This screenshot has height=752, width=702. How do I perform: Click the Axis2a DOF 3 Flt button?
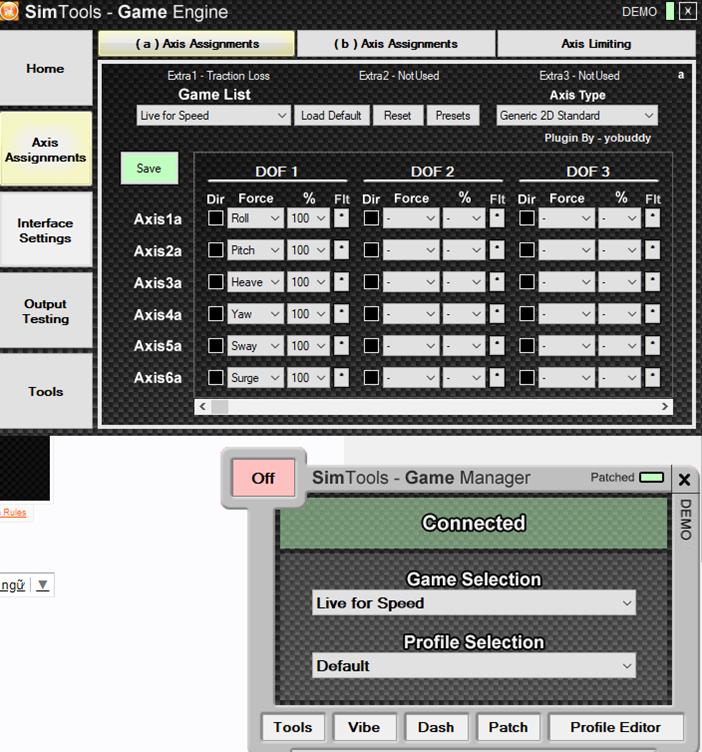[x=652, y=250]
